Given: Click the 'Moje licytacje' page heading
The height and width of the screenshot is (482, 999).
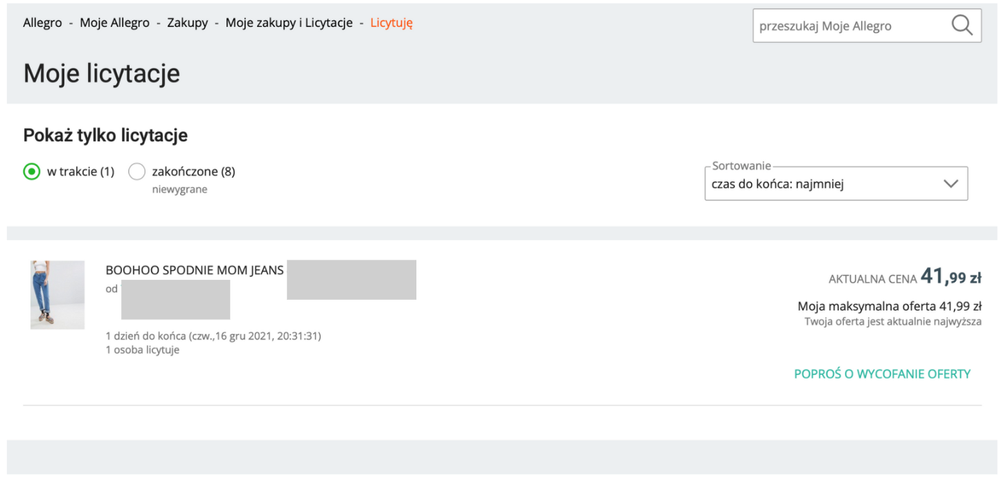Looking at the screenshot, I should tap(101, 74).
